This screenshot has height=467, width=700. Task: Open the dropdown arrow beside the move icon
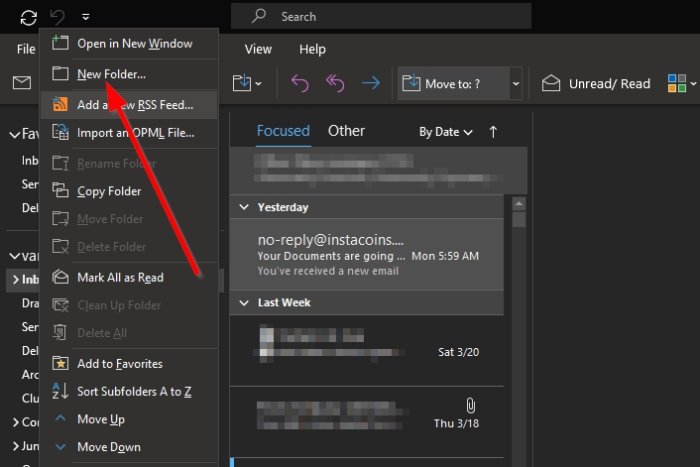pyautogui.click(x=258, y=83)
